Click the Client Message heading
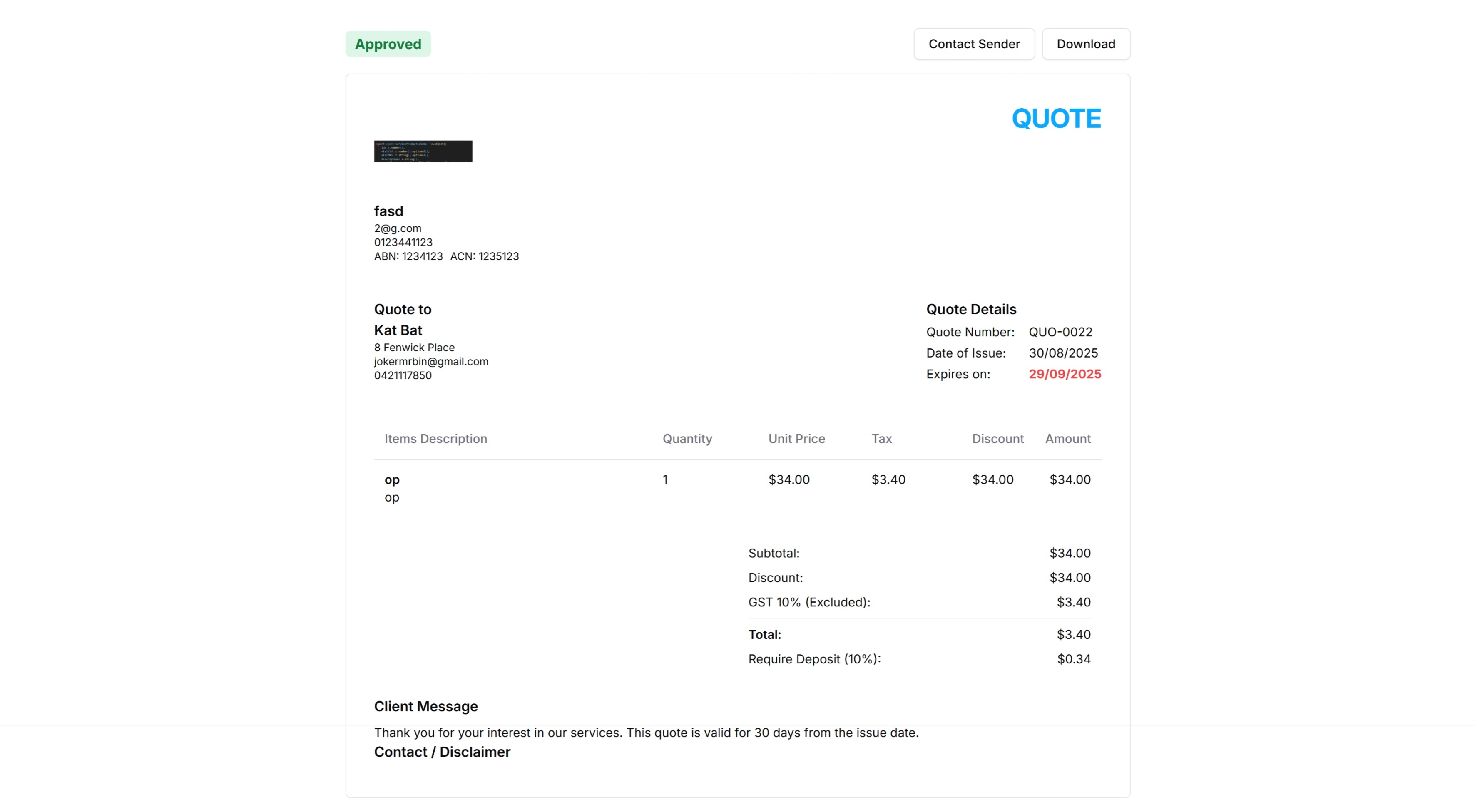The height and width of the screenshot is (812, 1475). coord(425,707)
